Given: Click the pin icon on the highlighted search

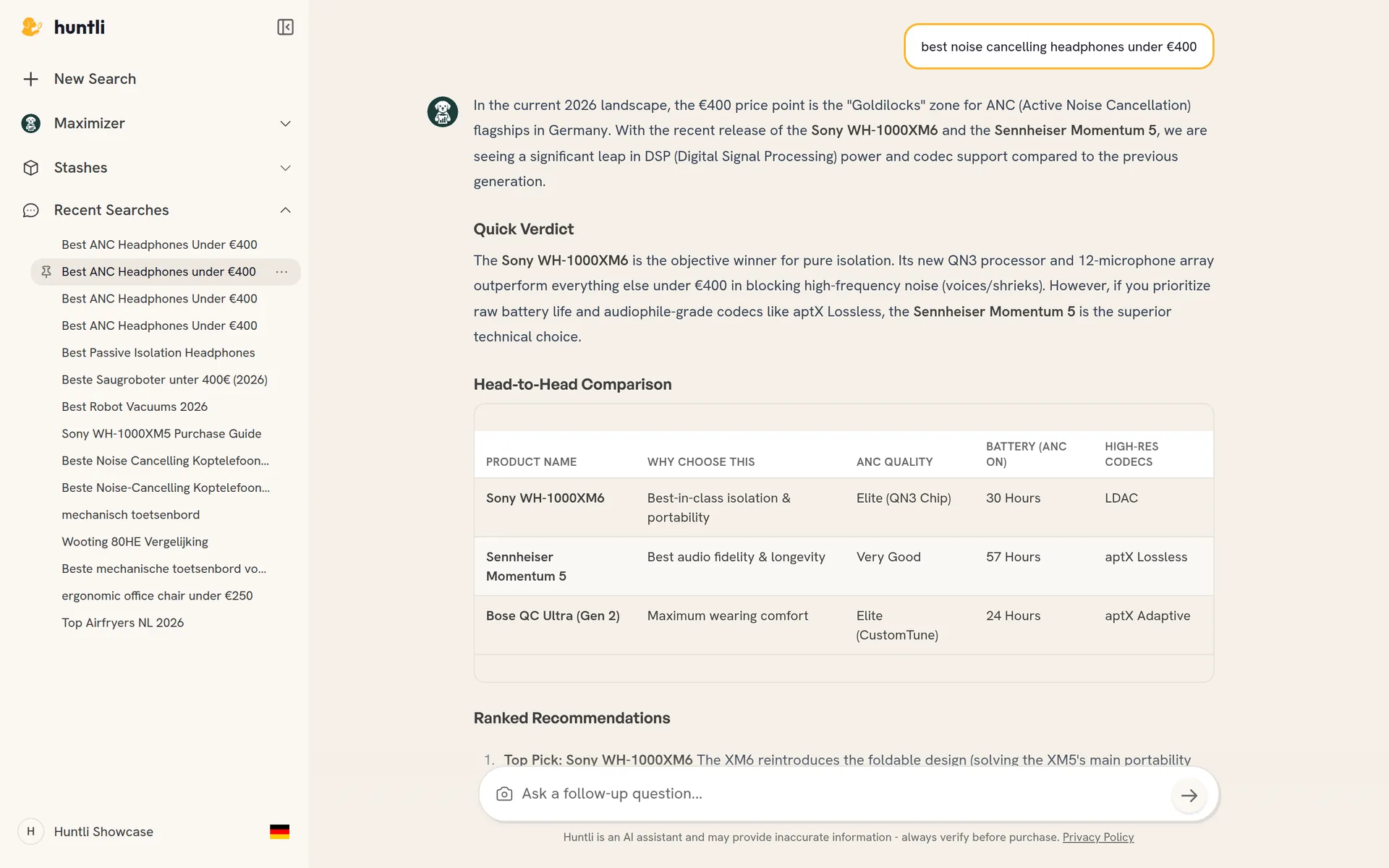Looking at the screenshot, I should 46,272.
